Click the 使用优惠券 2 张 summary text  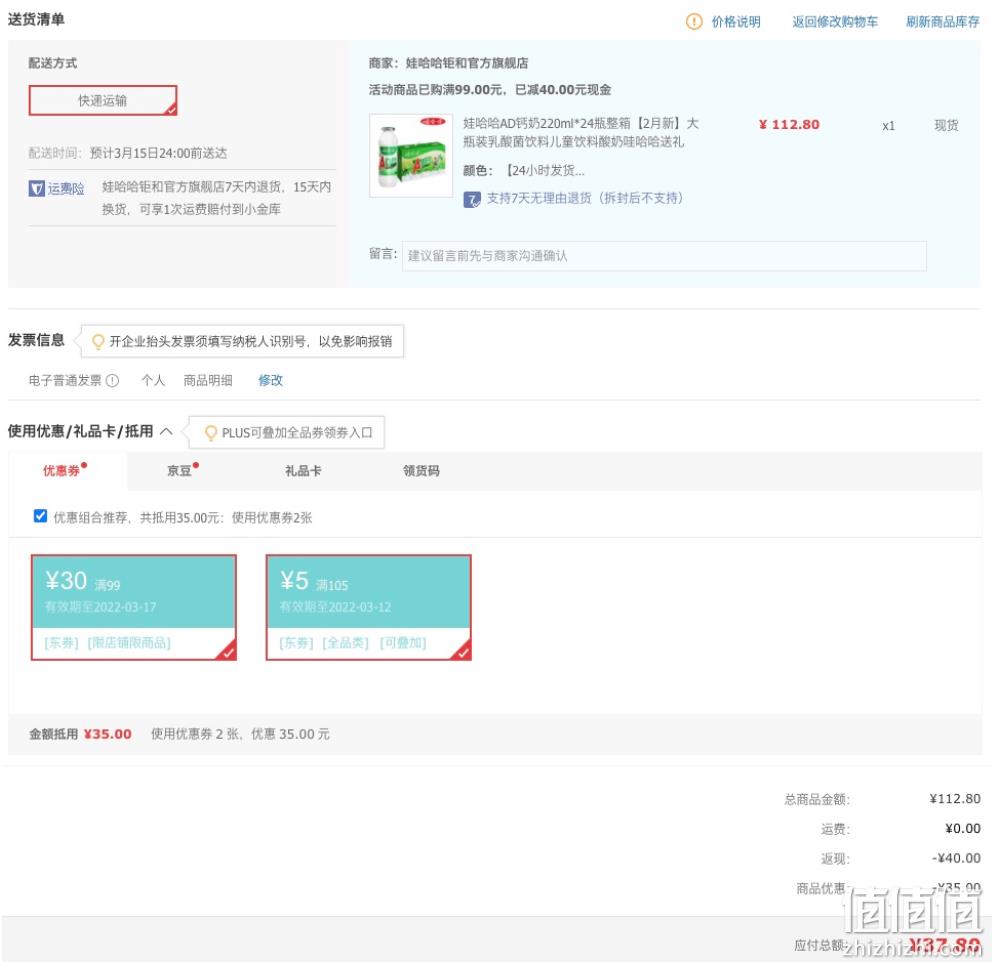(240, 734)
